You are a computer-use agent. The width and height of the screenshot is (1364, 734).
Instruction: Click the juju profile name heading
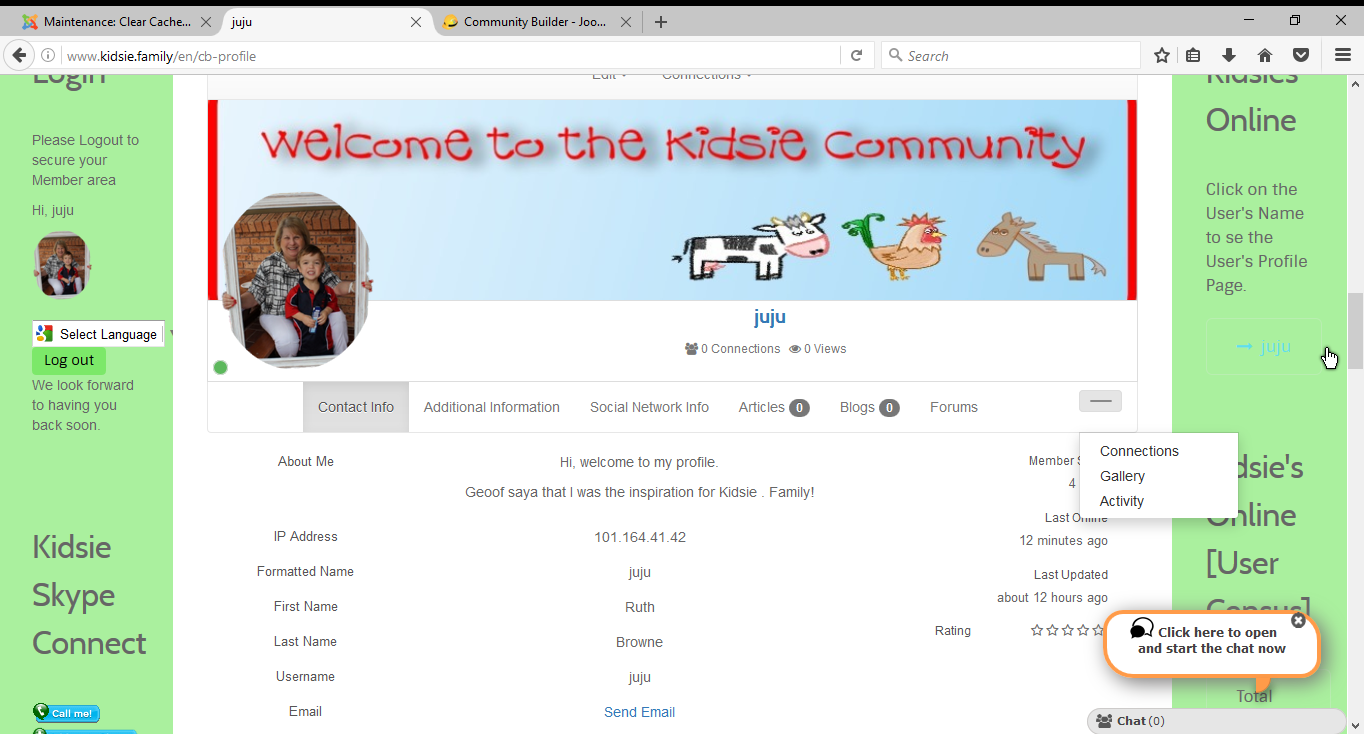(x=770, y=317)
